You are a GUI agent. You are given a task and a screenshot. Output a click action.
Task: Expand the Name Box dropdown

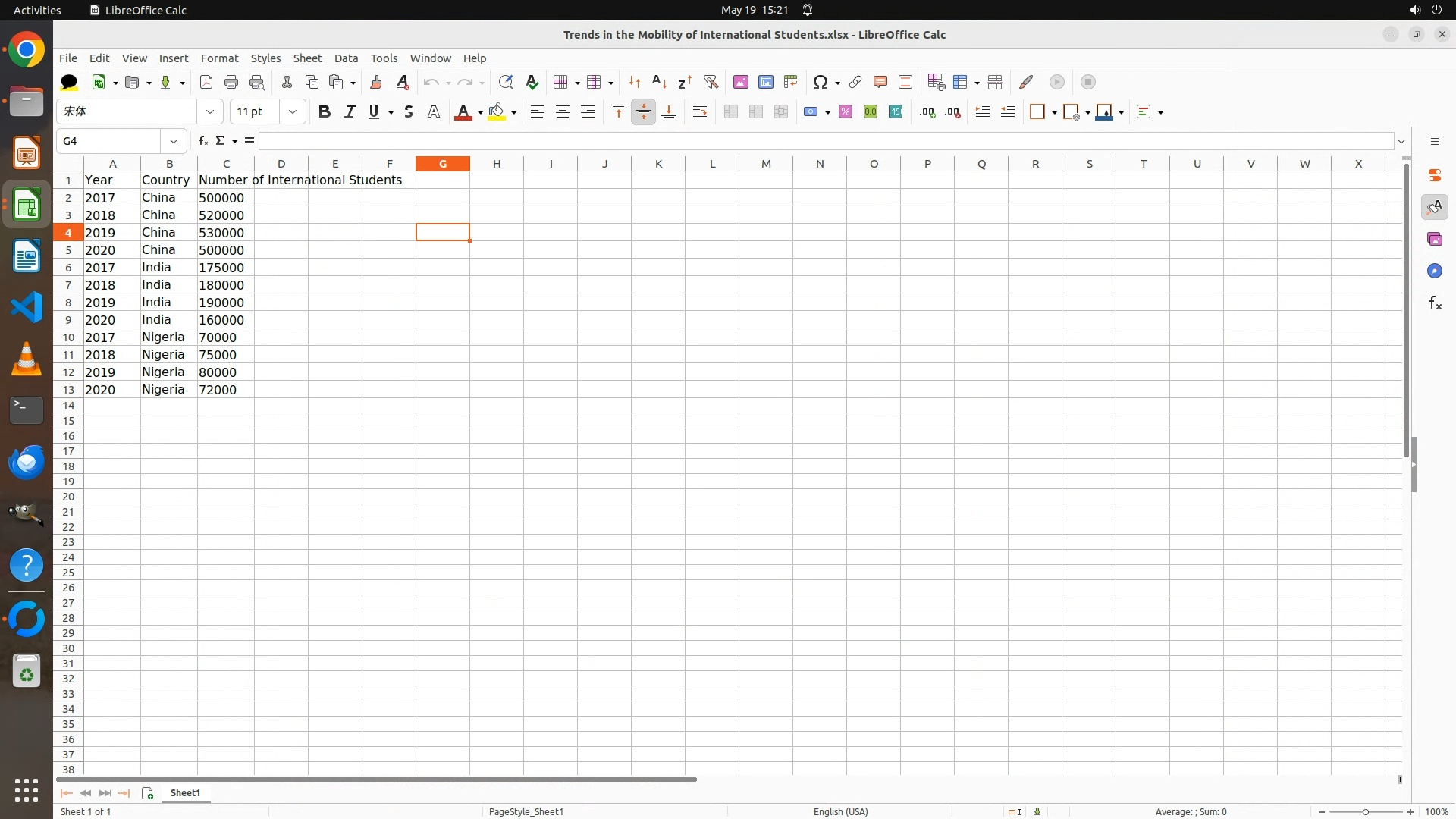174,141
